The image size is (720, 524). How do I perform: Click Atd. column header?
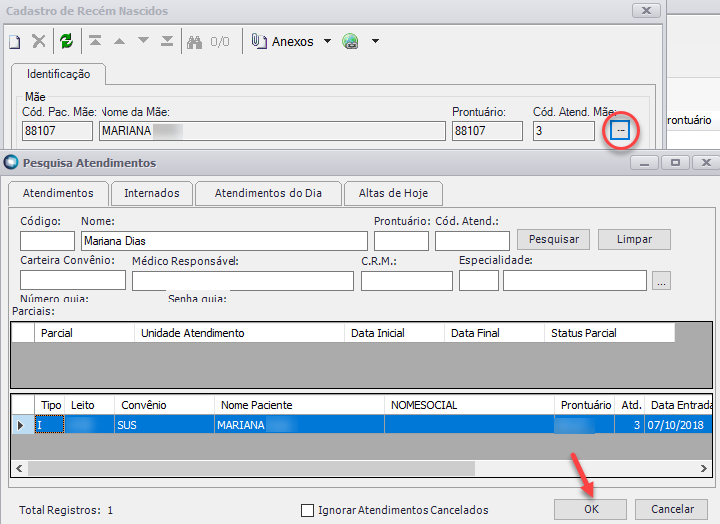(x=630, y=405)
